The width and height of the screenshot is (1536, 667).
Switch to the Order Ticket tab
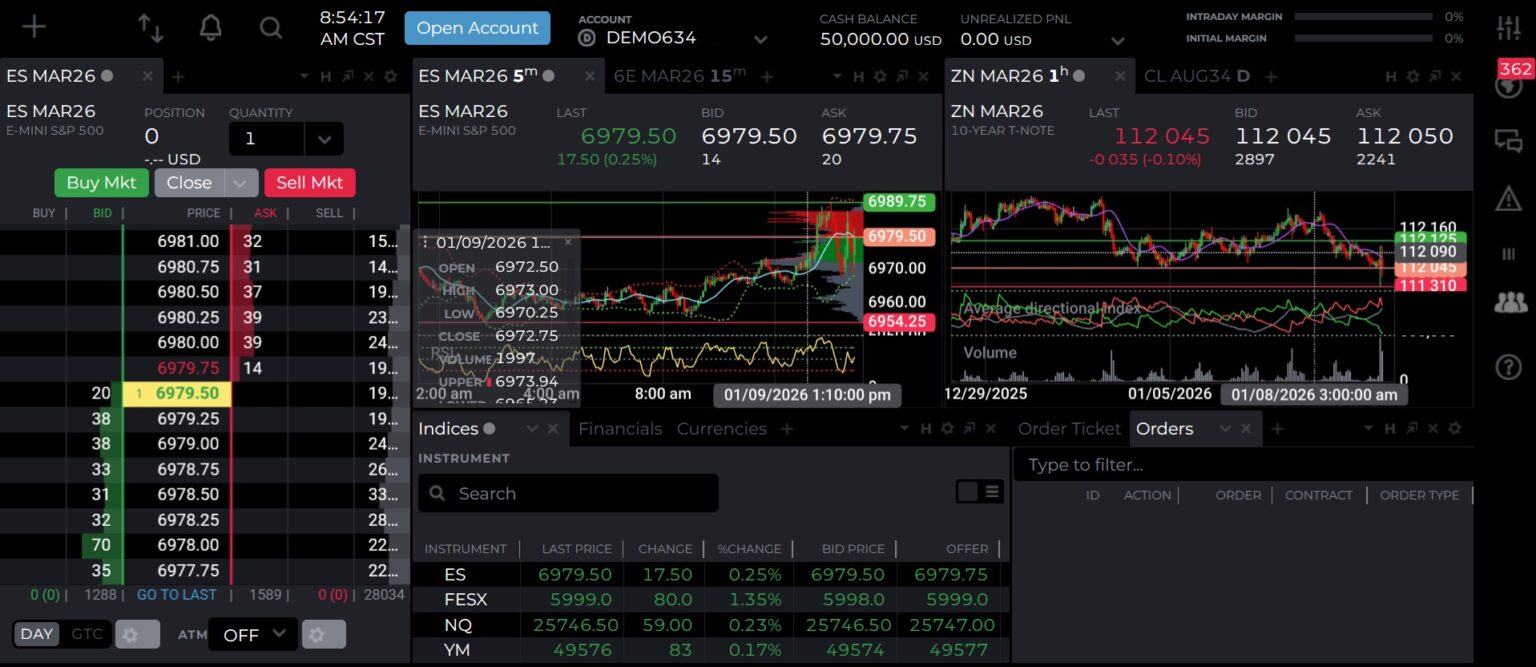tap(1069, 429)
